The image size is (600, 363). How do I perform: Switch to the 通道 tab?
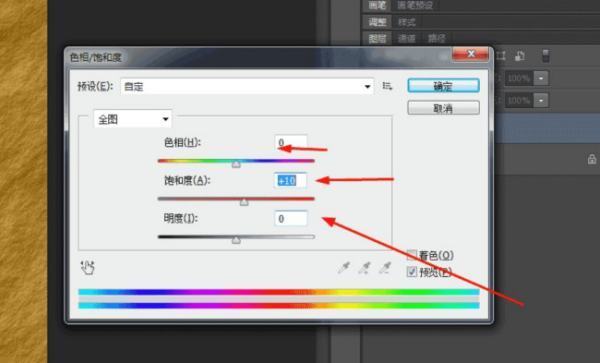(x=406, y=38)
